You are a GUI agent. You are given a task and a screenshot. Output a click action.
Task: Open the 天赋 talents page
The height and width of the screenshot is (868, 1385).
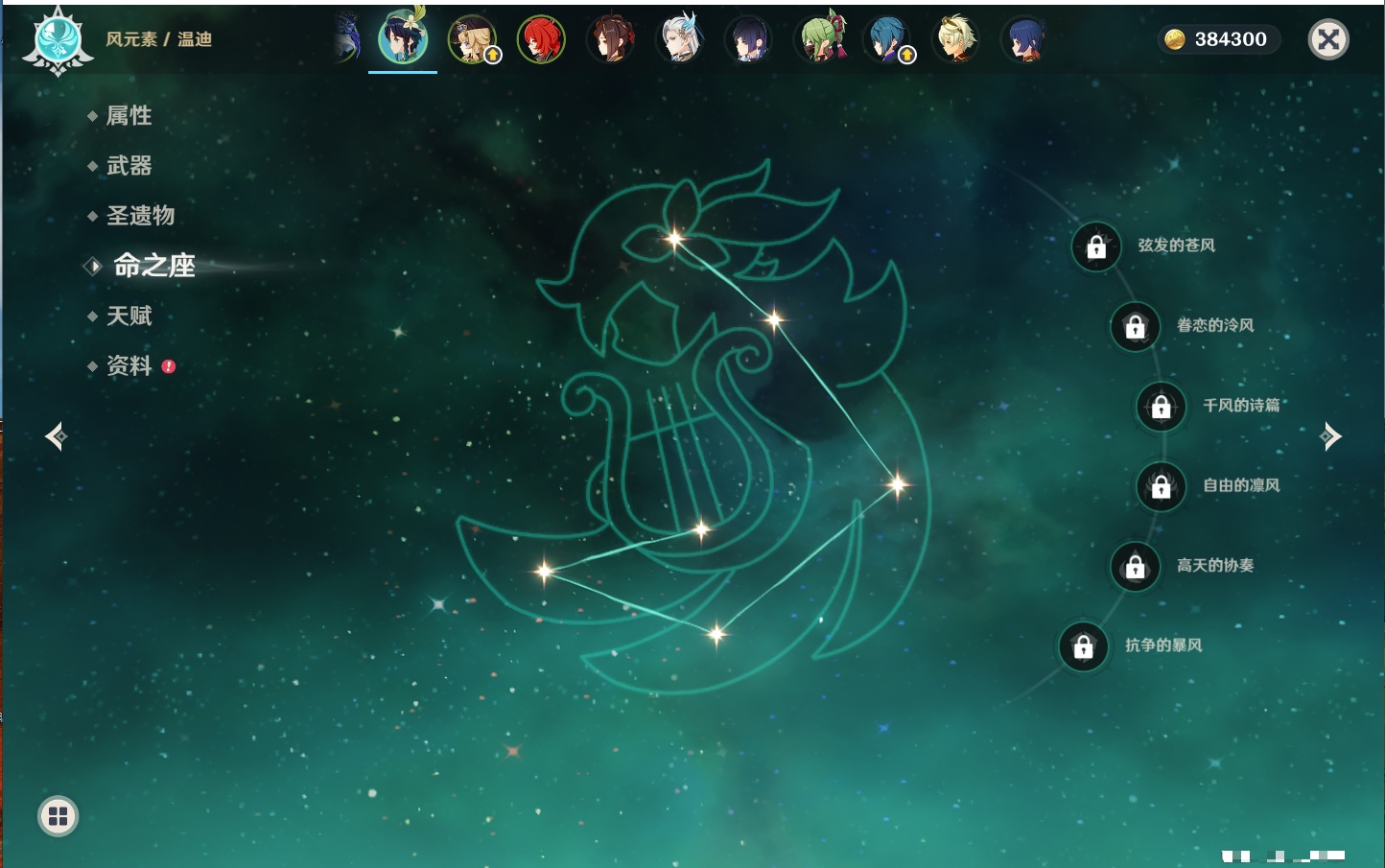click(x=129, y=316)
